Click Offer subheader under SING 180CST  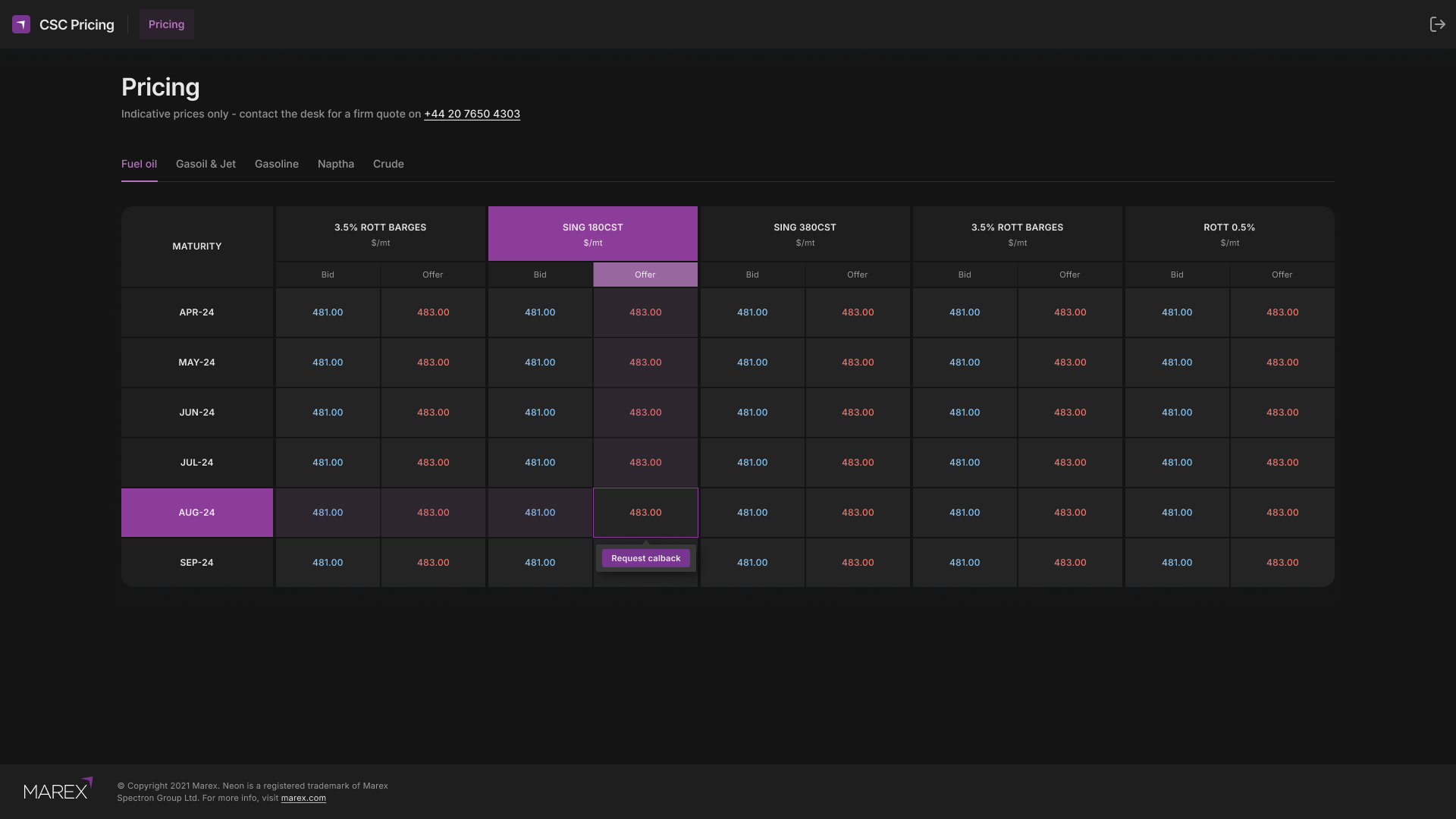tap(645, 275)
